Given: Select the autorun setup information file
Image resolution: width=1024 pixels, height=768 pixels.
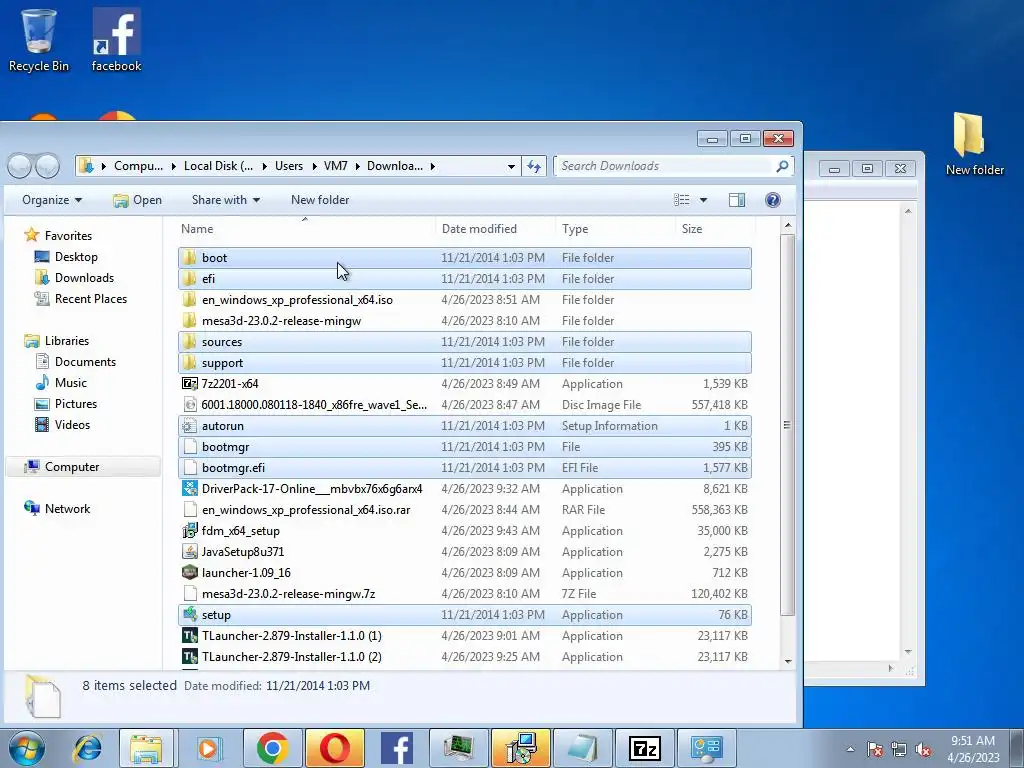Looking at the screenshot, I should pos(464,426).
